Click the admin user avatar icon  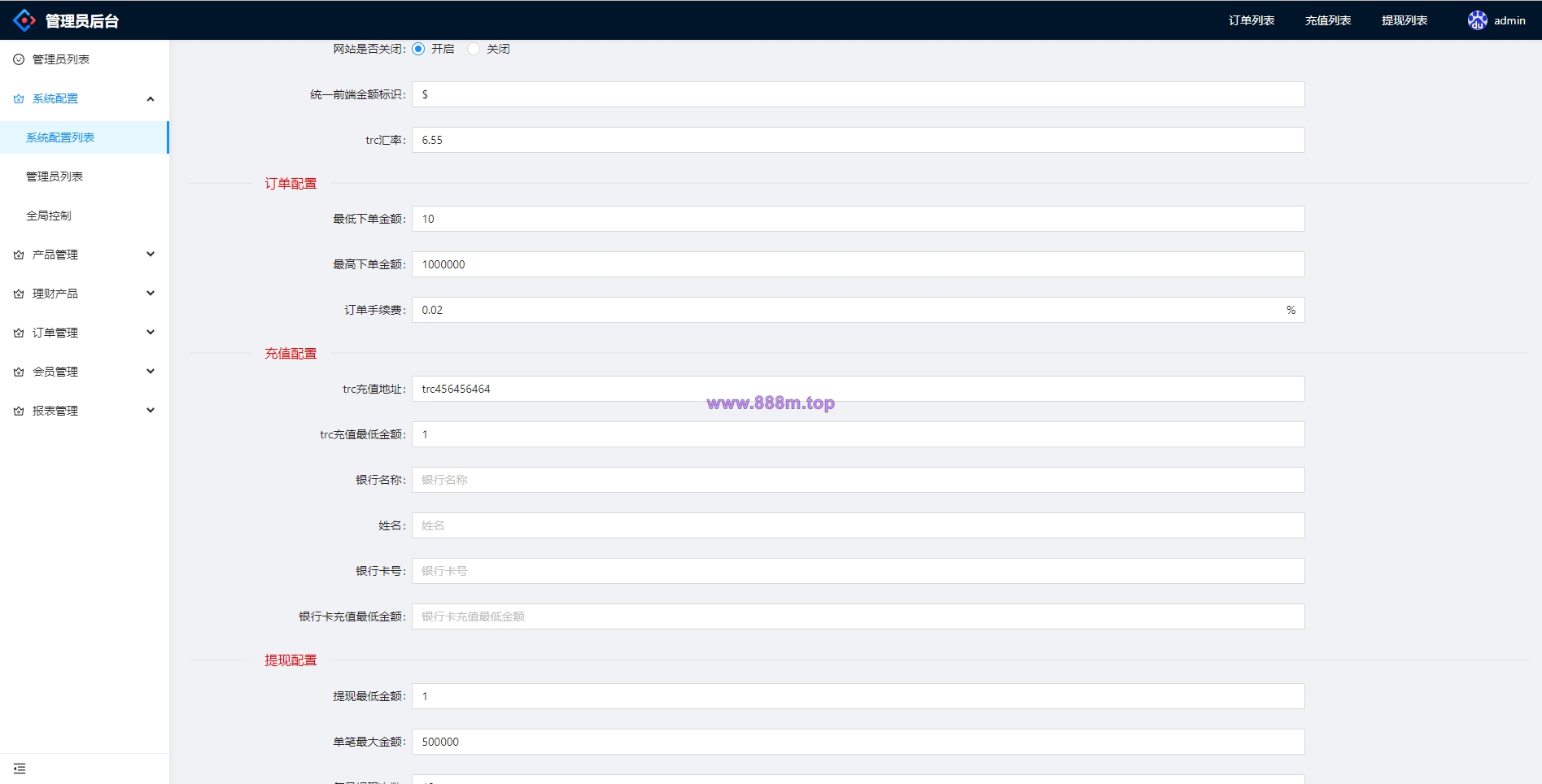[1477, 20]
